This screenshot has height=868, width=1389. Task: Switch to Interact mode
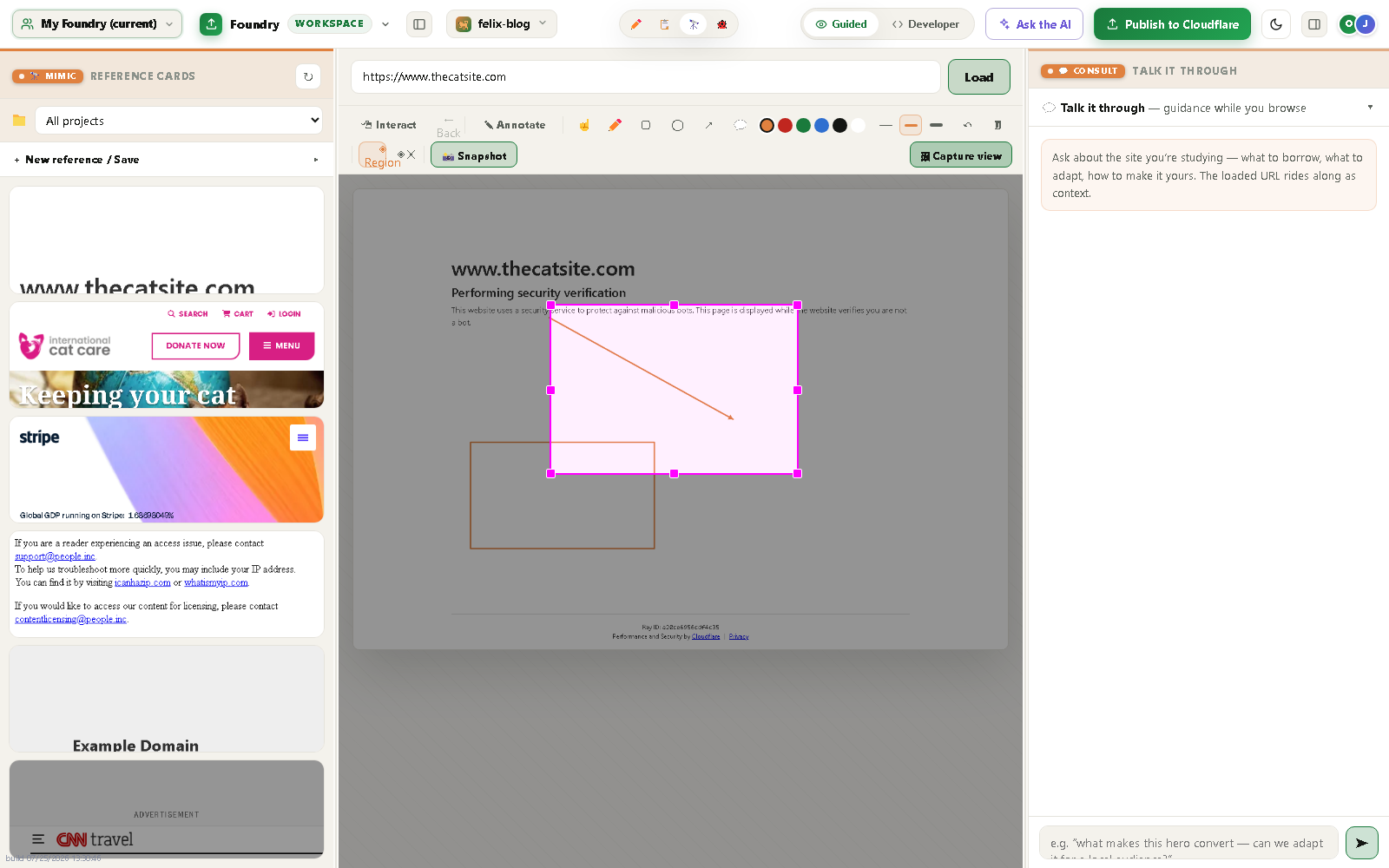389,125
